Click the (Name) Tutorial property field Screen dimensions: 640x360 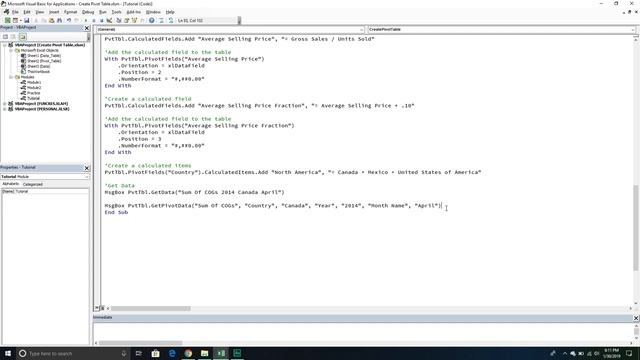point(45,191)
